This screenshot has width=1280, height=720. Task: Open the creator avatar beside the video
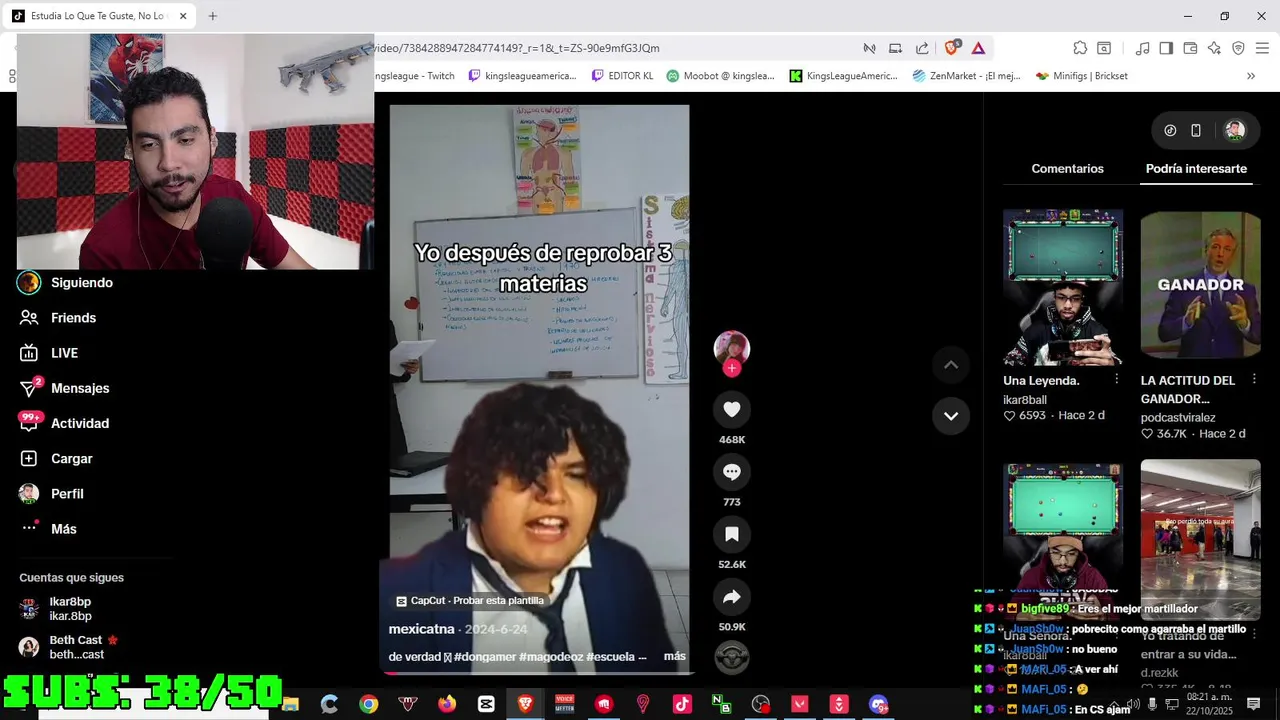(x=732, y=348)
